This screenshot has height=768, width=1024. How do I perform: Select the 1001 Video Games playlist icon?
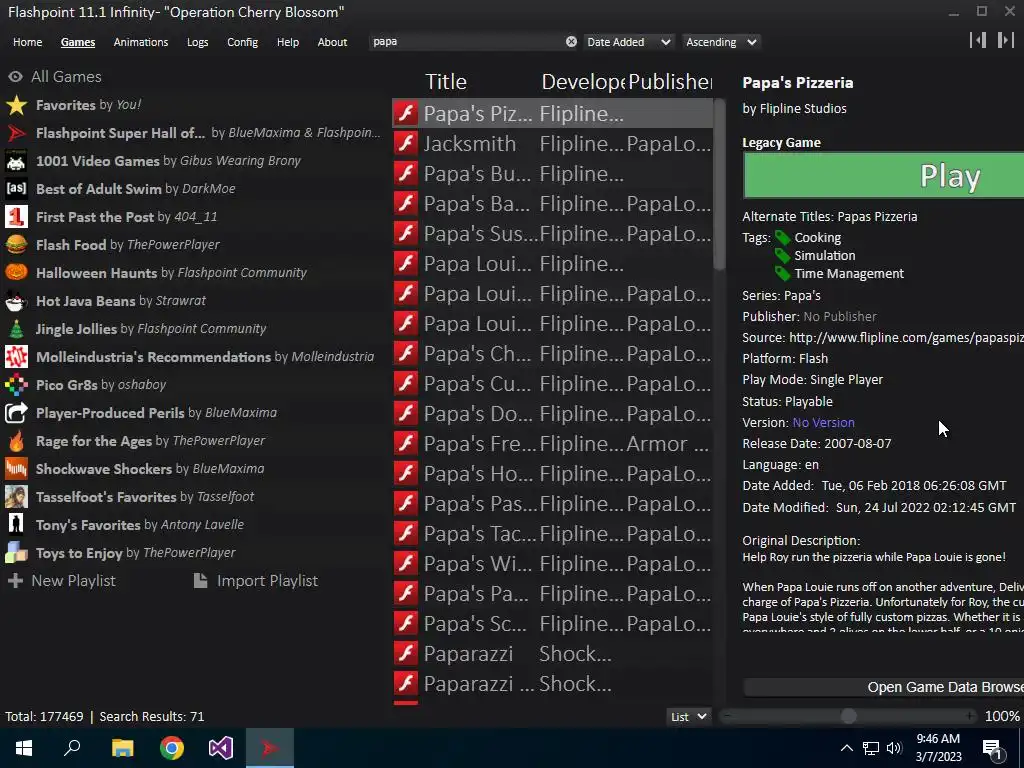coord(16,161)
